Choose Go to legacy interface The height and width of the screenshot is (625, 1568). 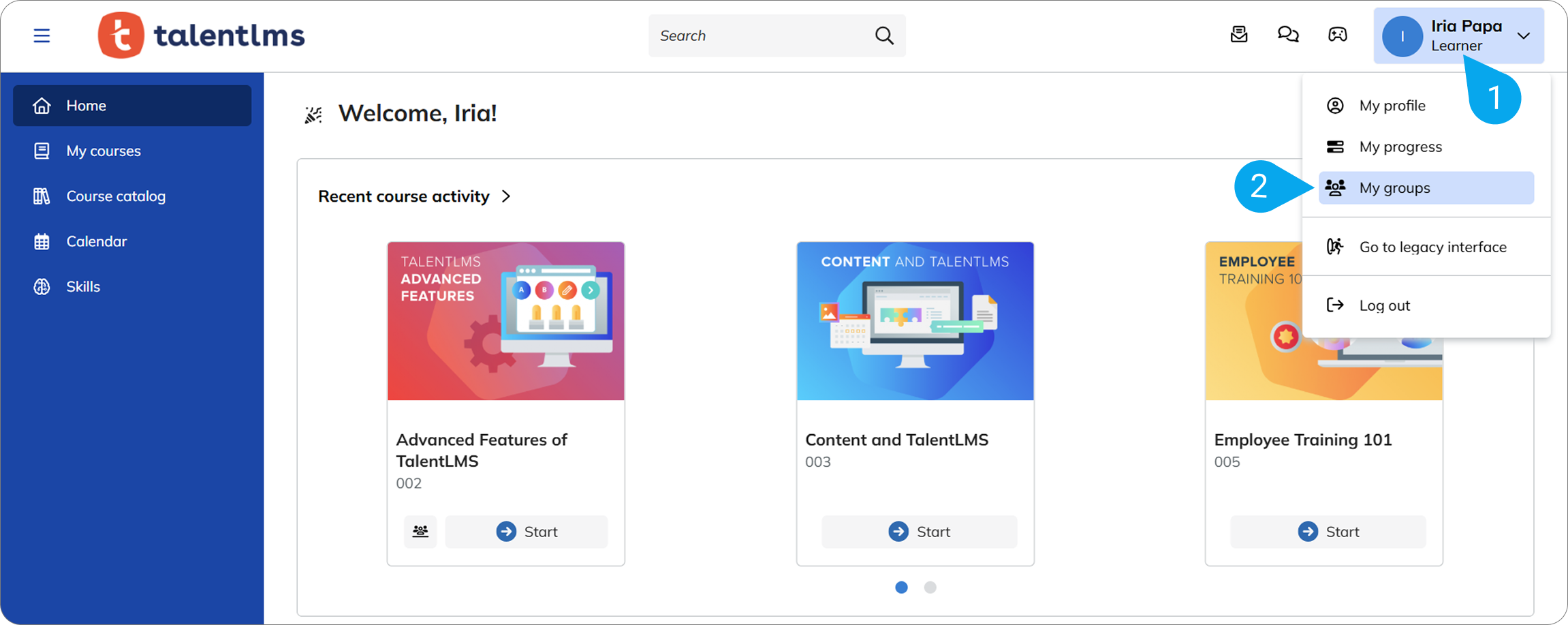1432,247
